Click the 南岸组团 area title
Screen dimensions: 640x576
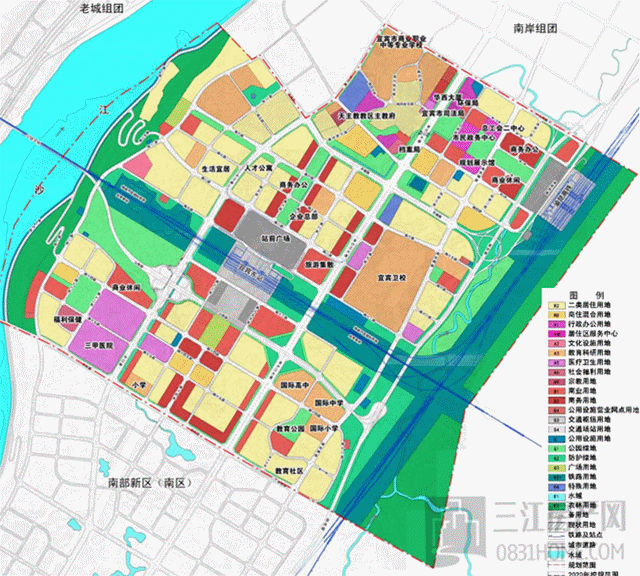coord(535,28)
